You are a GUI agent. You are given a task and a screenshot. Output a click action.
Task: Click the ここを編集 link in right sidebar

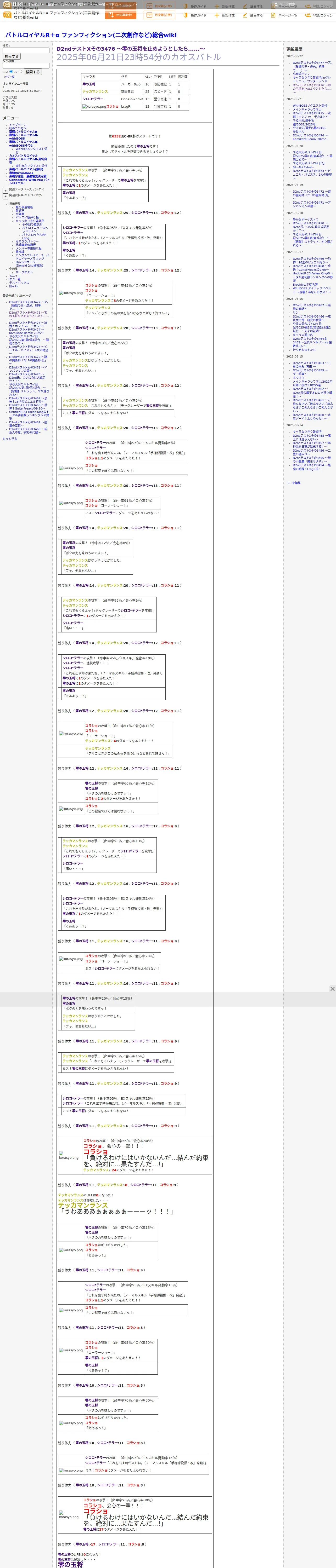(293, 483)
